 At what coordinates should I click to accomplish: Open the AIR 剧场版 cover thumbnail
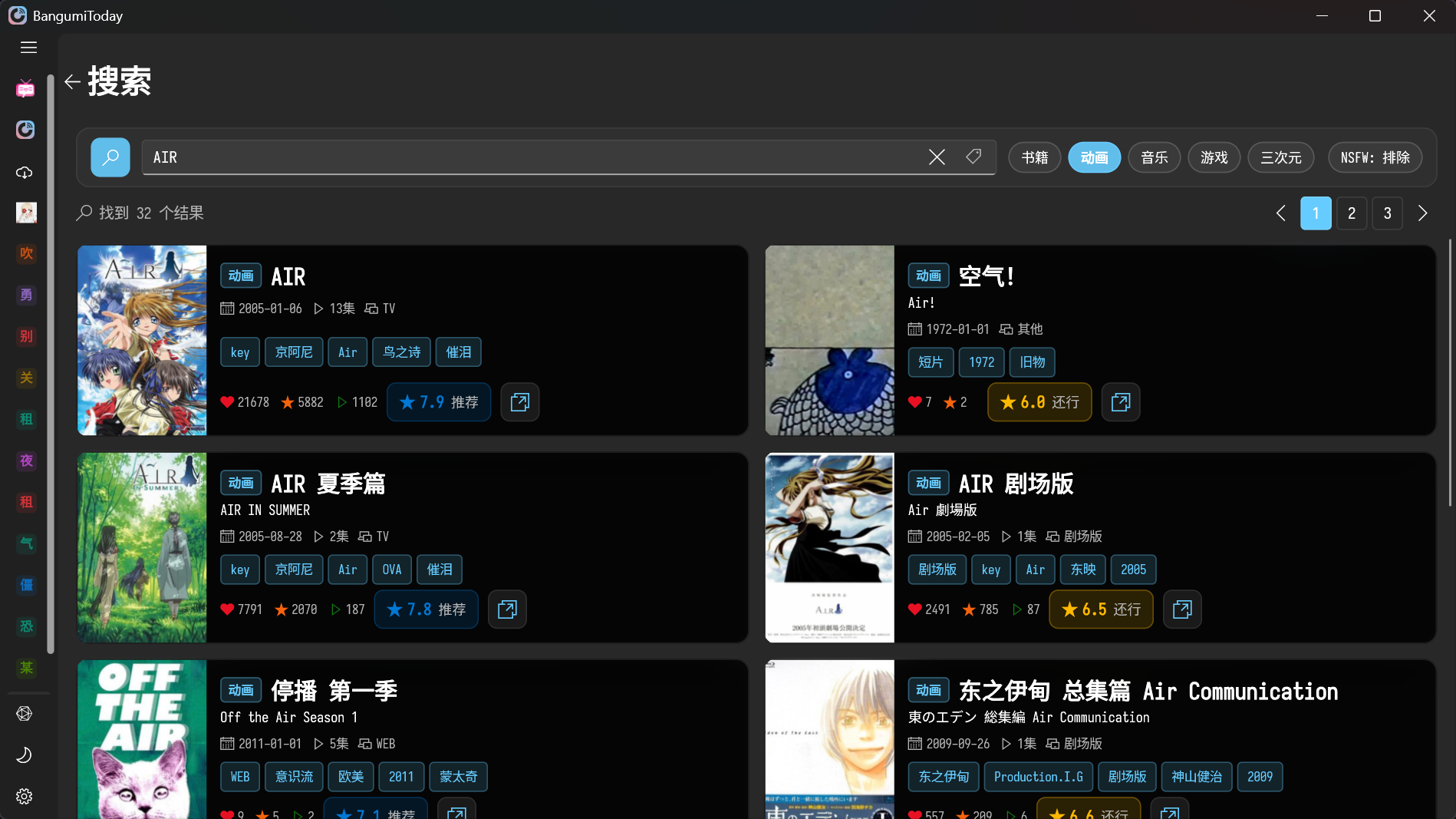point(830,547)
